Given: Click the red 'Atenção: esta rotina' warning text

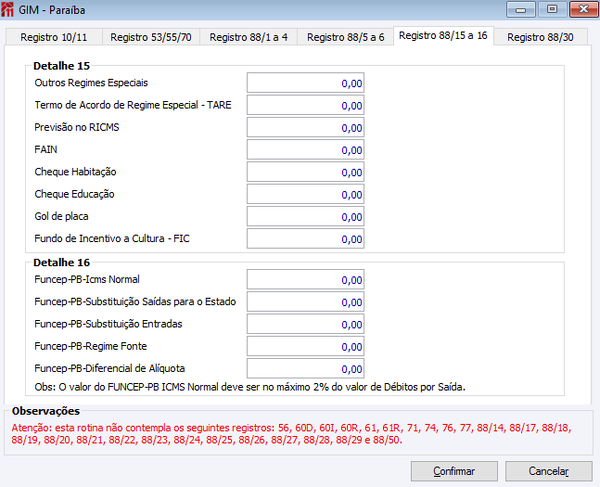Looking at the screenshot, I should (291, 434).
